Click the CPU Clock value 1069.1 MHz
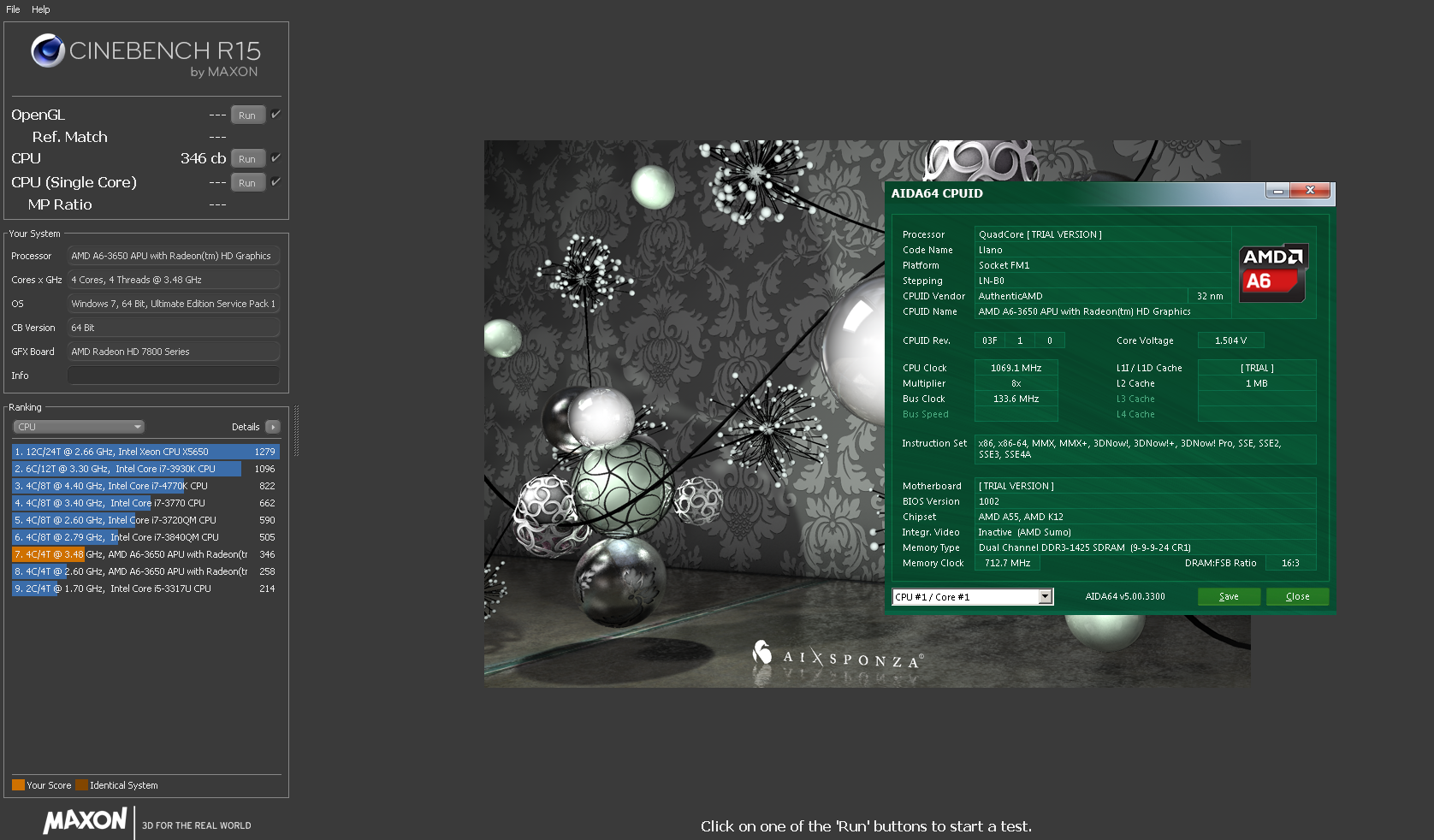 coord(1016,368)
